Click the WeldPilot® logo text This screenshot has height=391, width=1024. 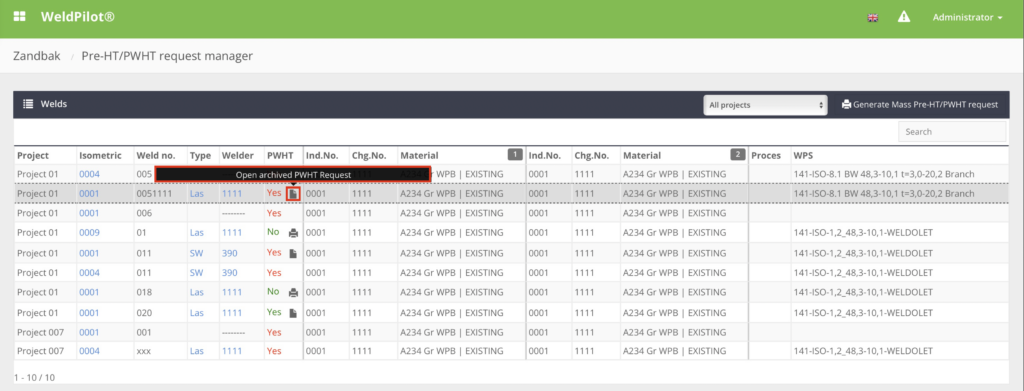tap(78, 17)
